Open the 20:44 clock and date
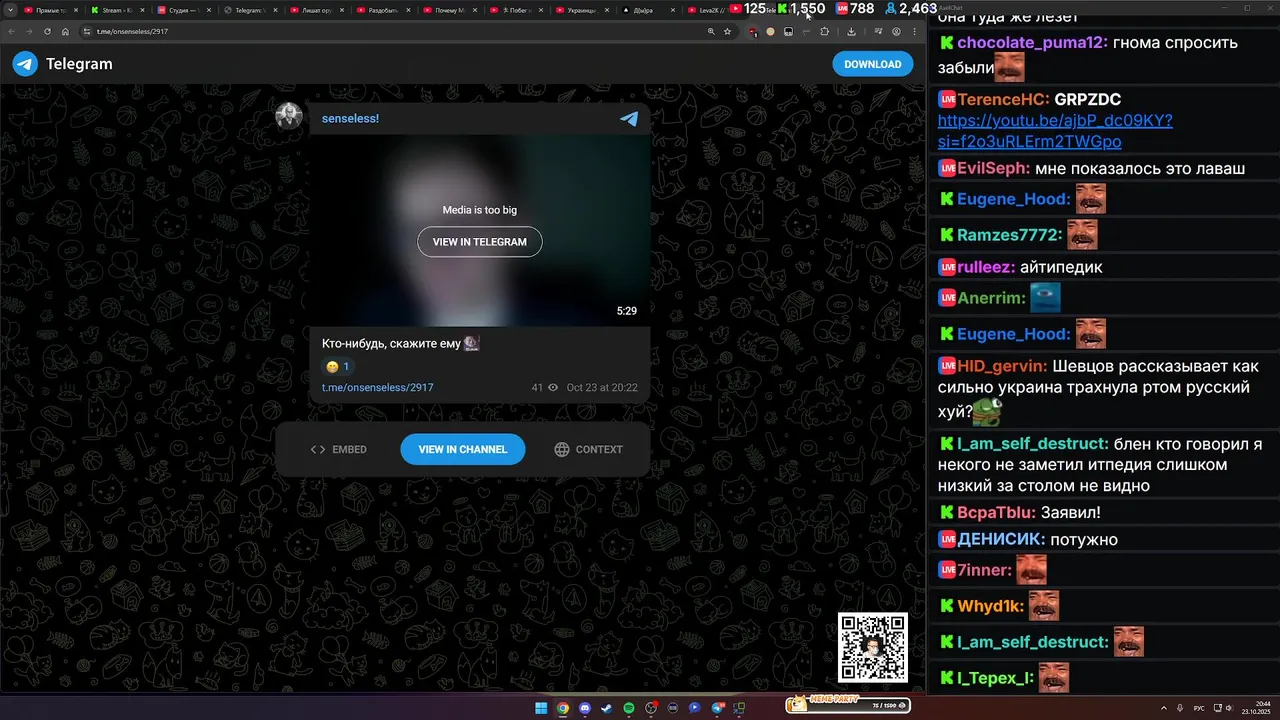 pyautogui.click(x=1255, y=707)
